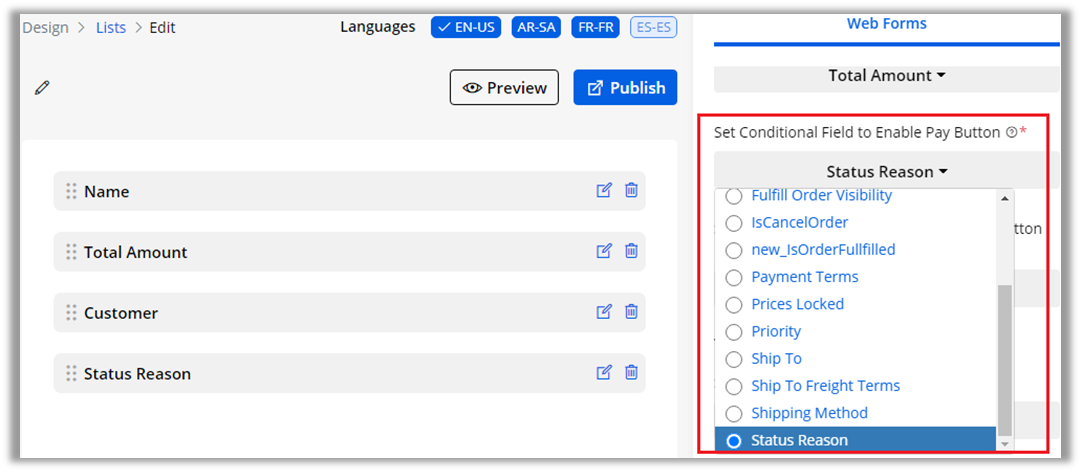Edit the Name field row
1081x472 pixels.
[x=604, y=191]
